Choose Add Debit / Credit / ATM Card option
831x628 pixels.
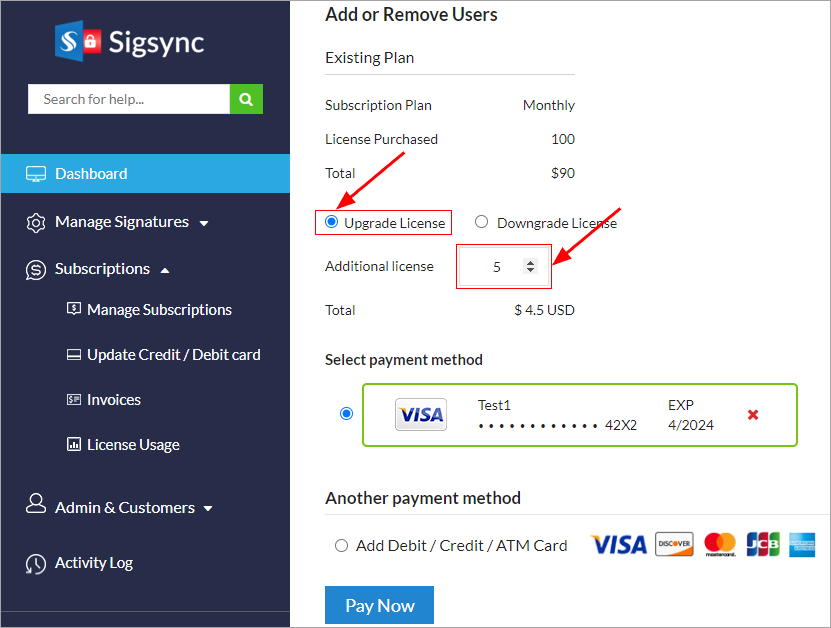(342, 545)
